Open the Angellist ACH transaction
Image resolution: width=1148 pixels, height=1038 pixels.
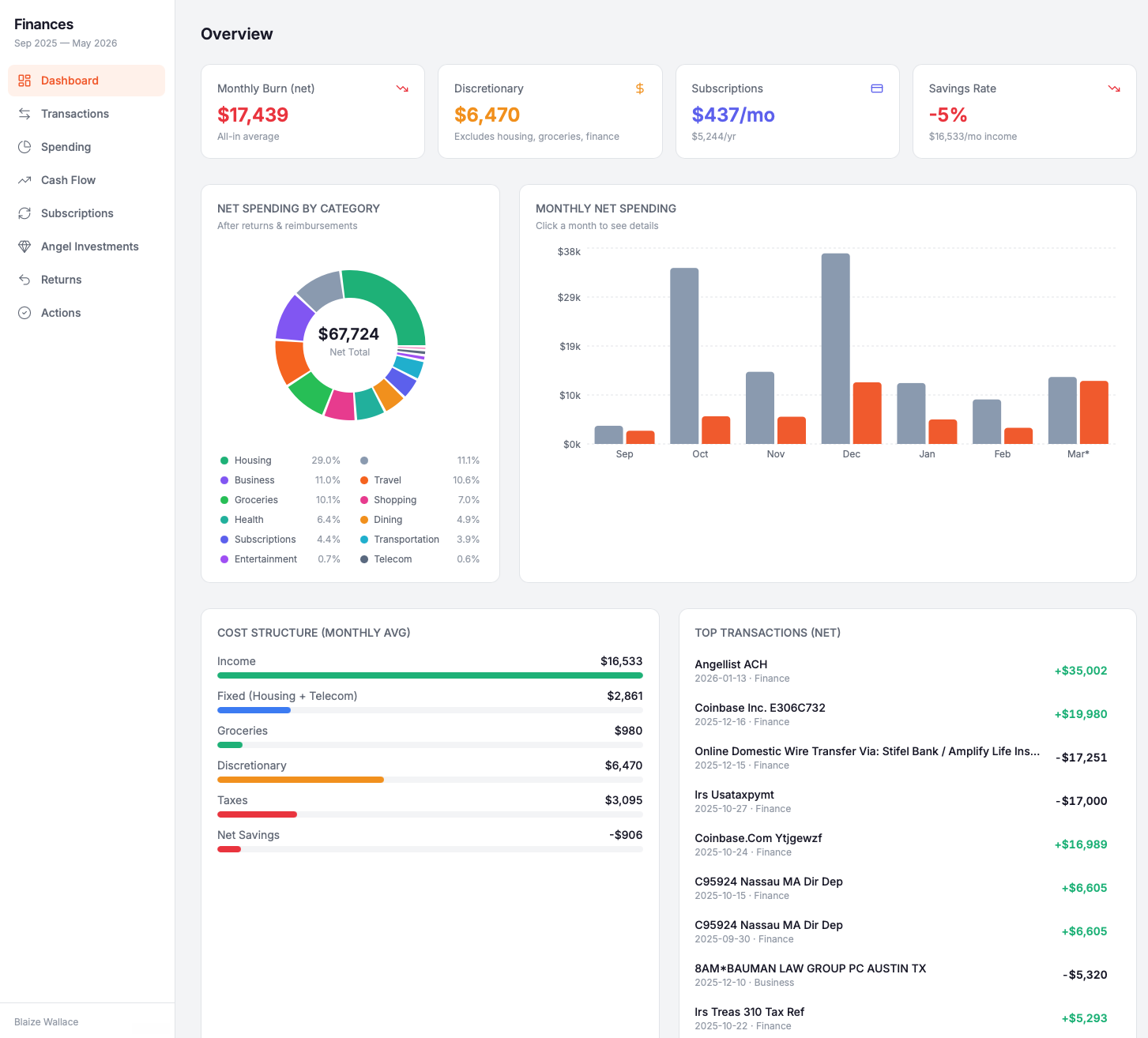(901, 671)
